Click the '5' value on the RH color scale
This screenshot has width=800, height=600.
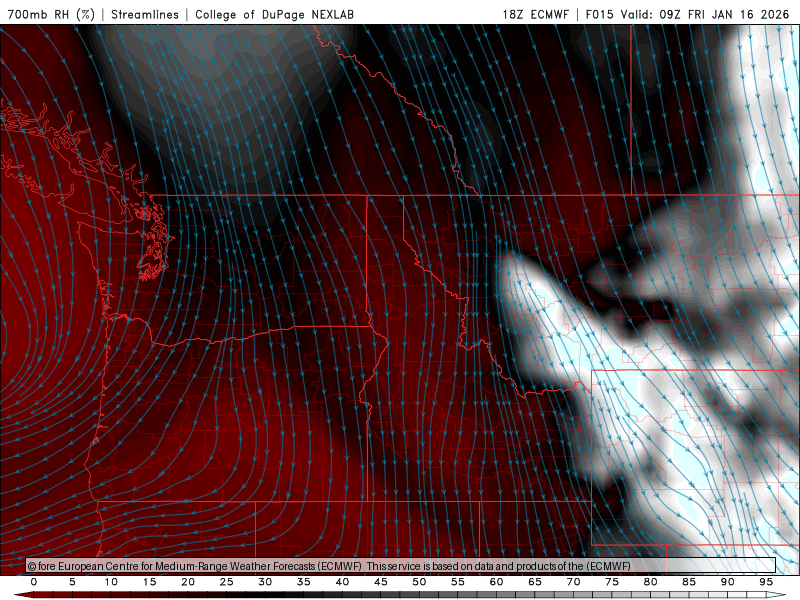click(x=72, y=582)
